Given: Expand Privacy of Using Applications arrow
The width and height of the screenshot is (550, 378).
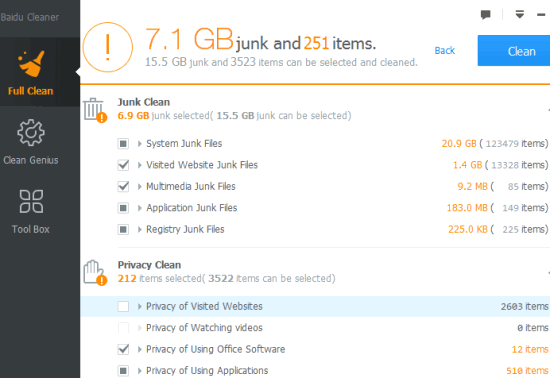Looking at the screenshot, I should (x=140, y=371).
